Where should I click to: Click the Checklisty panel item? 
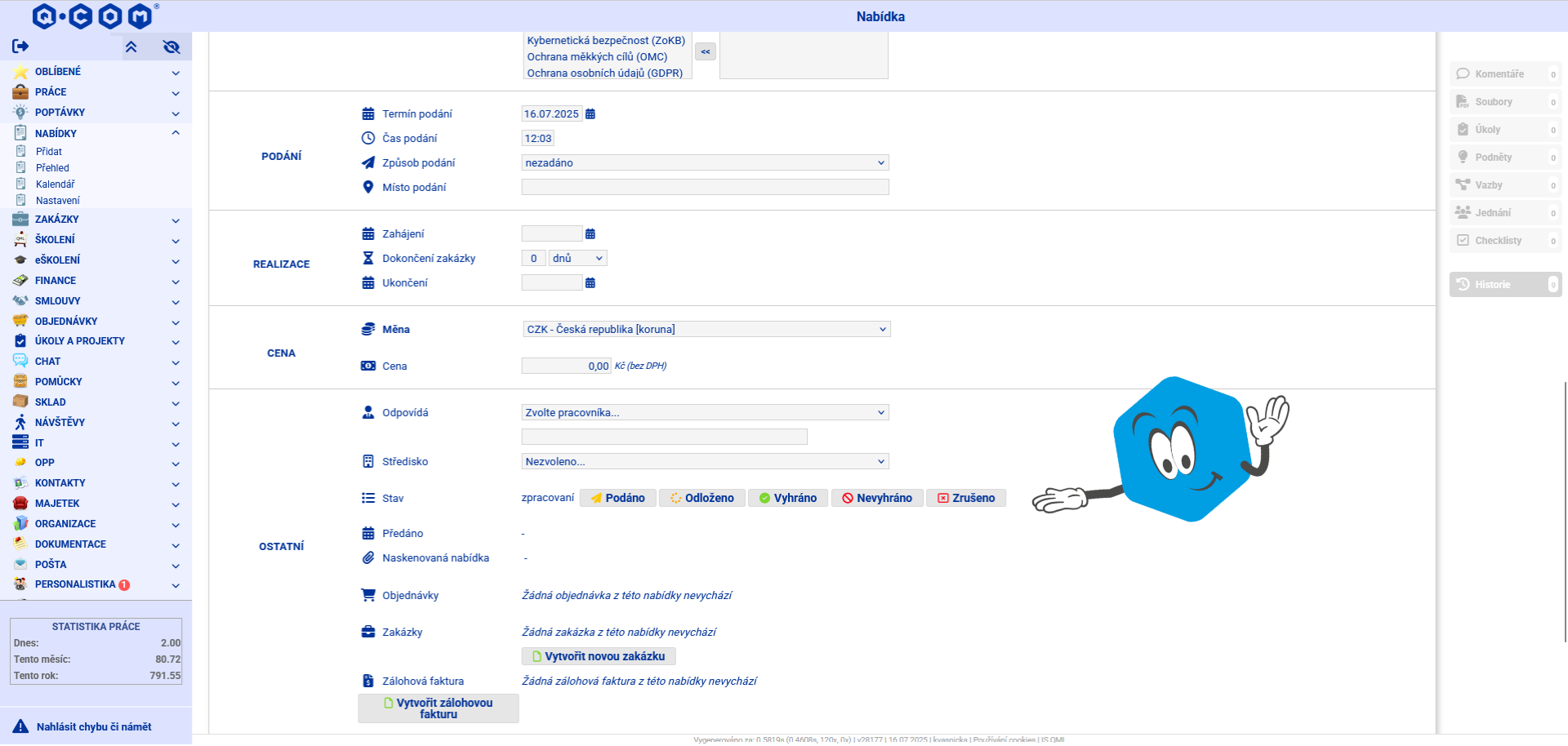coord(1505,241)
